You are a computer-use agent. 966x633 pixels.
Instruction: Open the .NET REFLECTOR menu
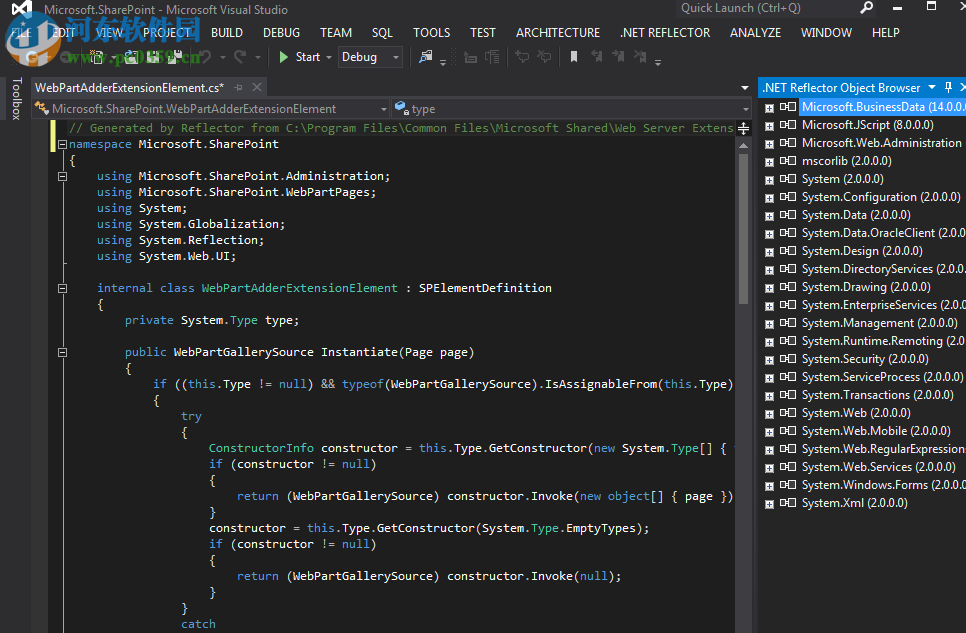[665, 32]
